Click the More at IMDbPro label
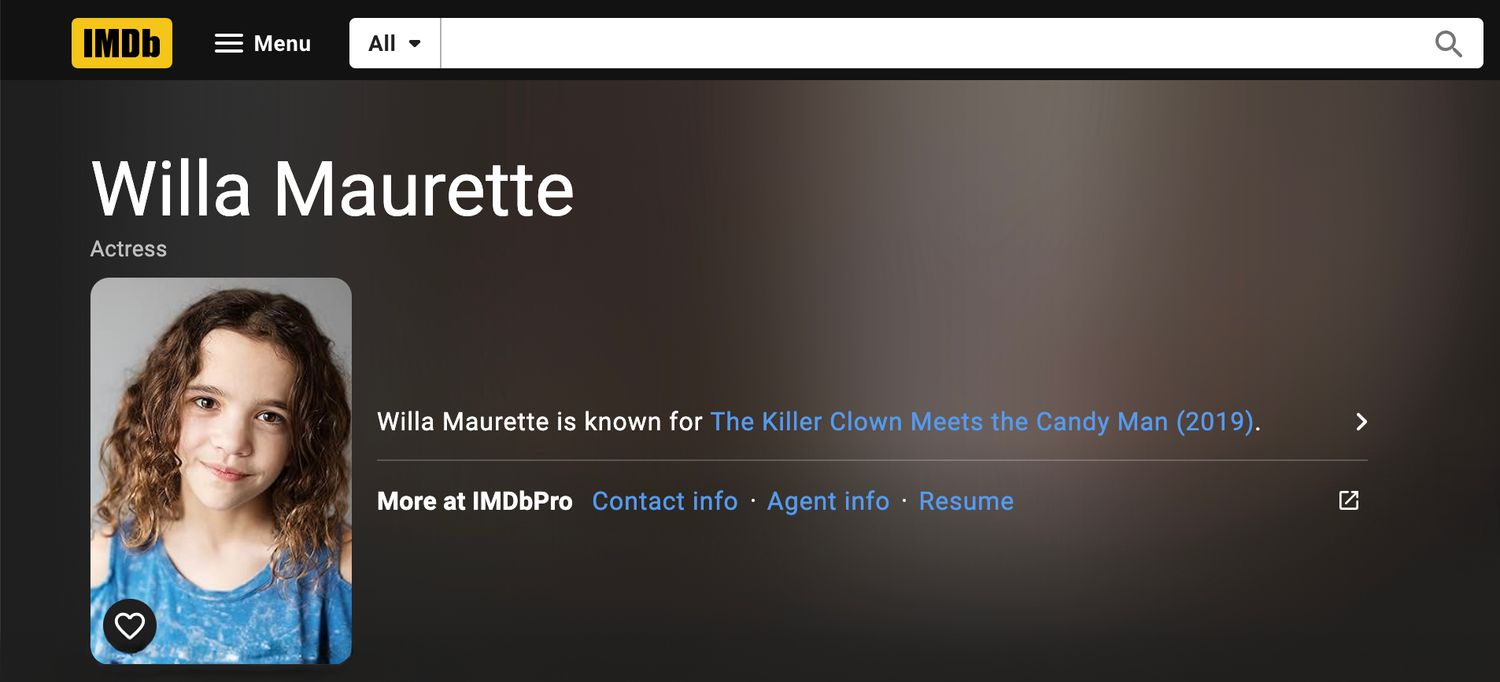The height and width of the screenshot is (682, 1500). [475, 501]
